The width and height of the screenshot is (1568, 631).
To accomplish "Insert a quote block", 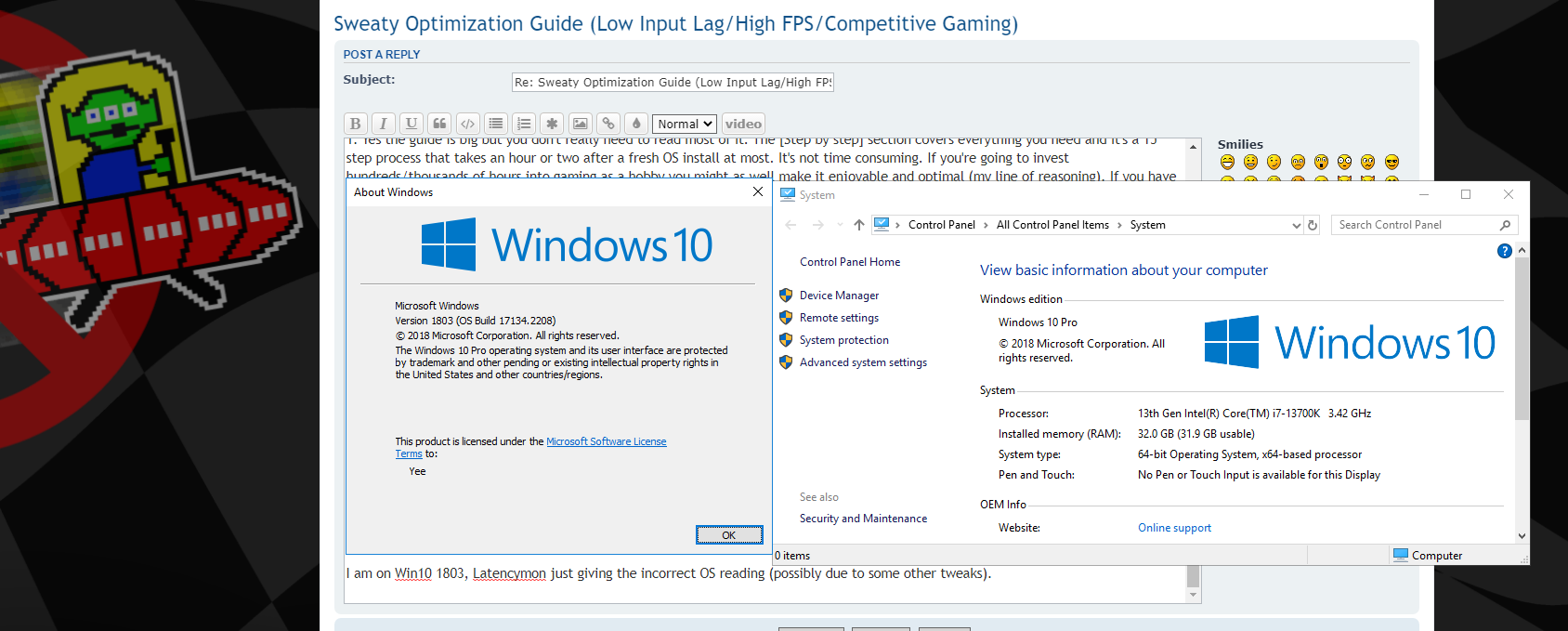I will pos(439,124).
